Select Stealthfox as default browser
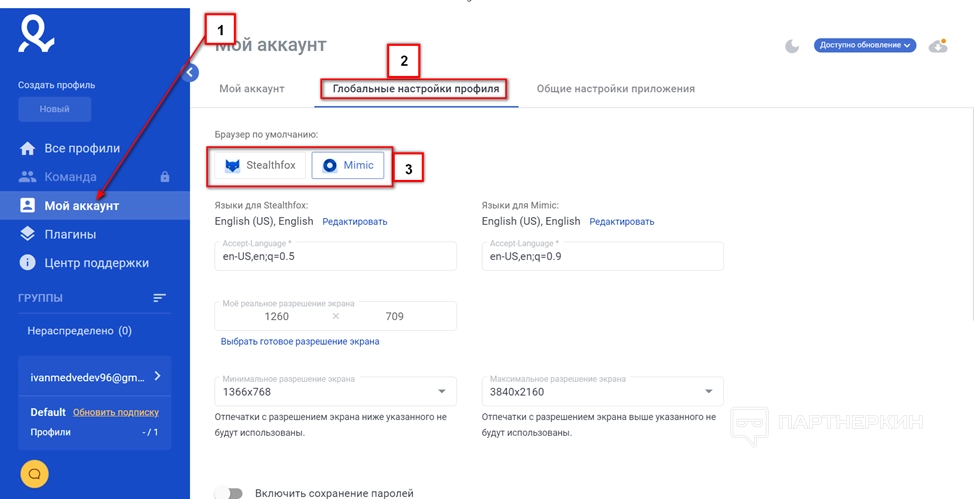 [x=259, y=166]
